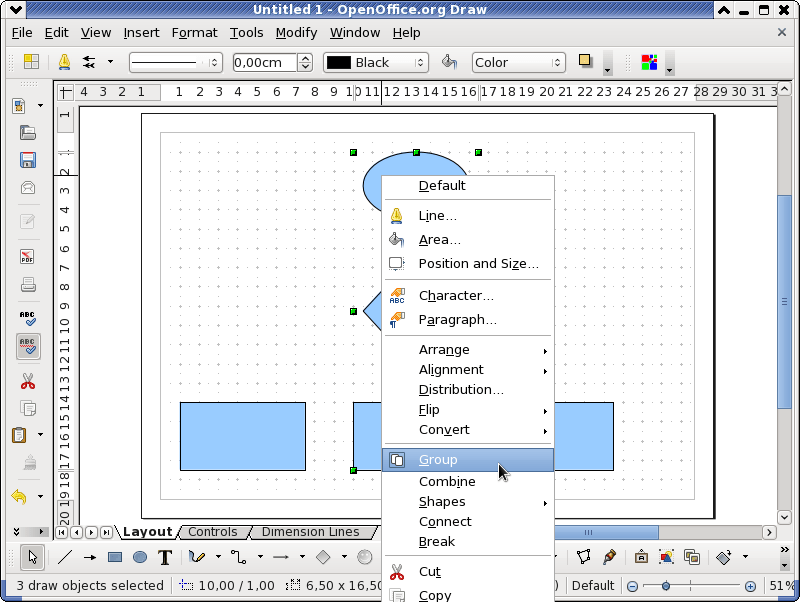Screen dimensions: 800x602
Task: Choose Combine from the context menu
Action: 468,482
